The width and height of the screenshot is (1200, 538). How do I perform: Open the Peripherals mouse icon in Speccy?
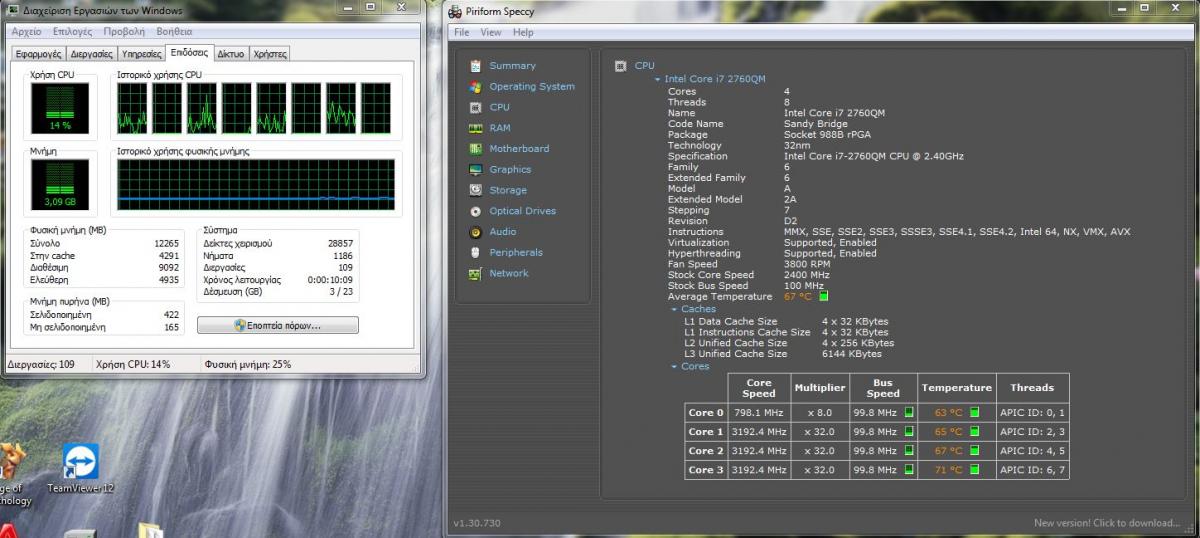pos(476,253)
